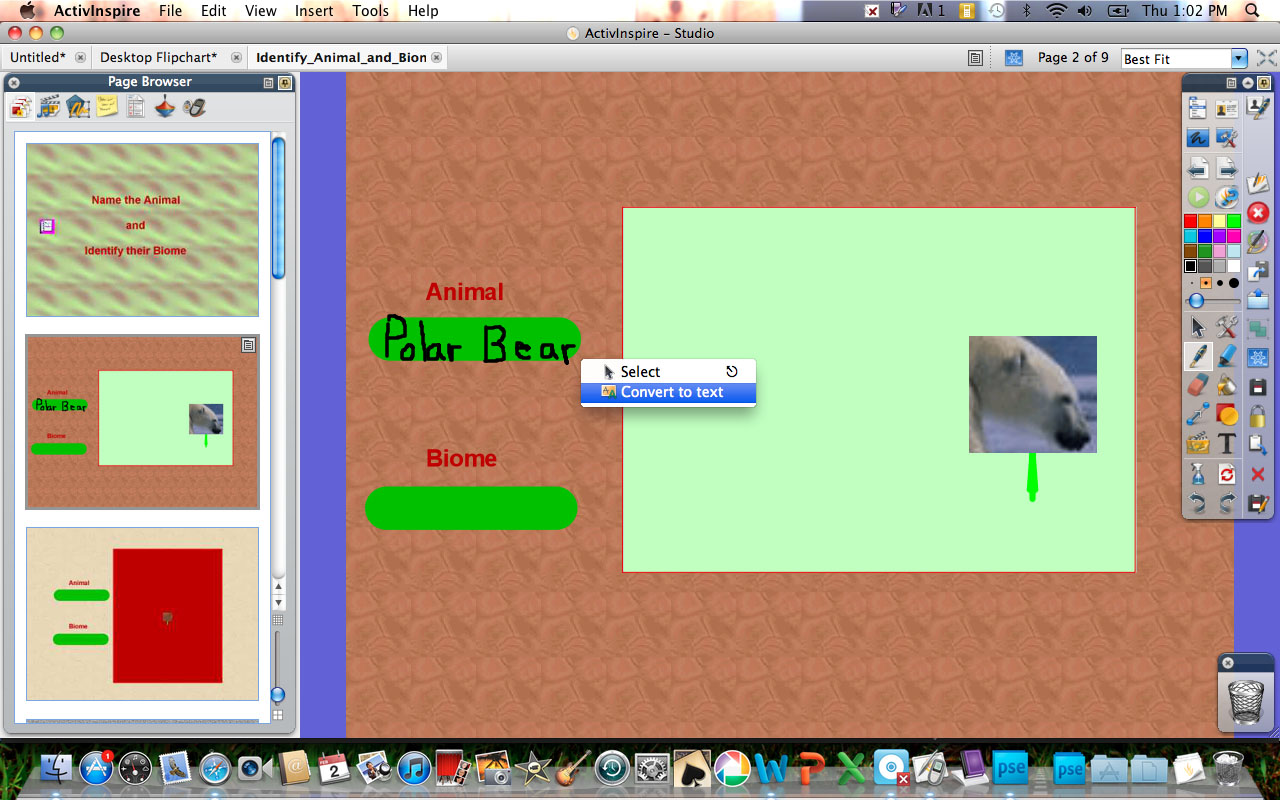Open the Tools menu
This screenshot has width=1280, height=800.
(370, 11)
